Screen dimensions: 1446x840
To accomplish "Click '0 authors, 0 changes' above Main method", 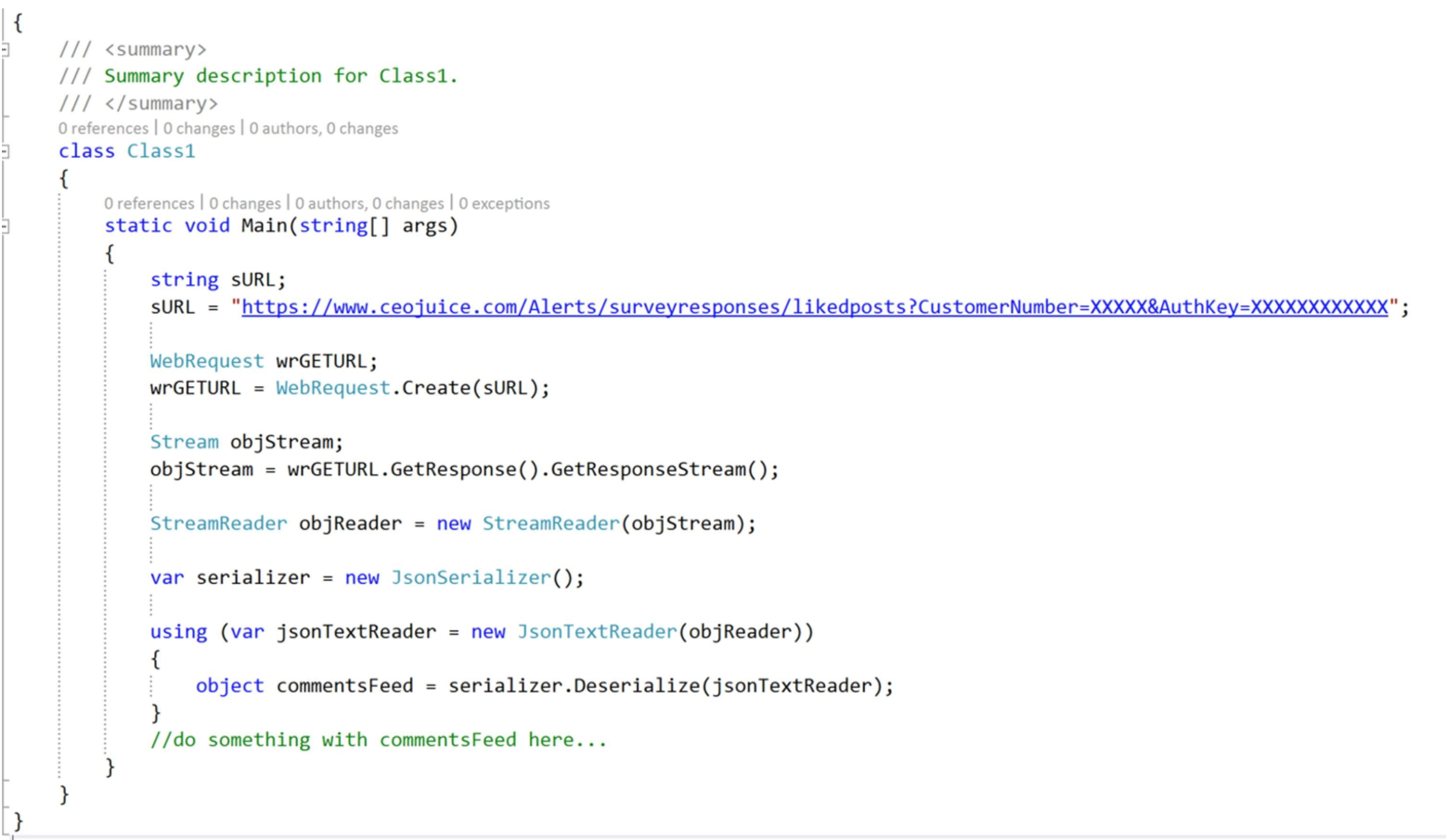I will tap(369, 203).
